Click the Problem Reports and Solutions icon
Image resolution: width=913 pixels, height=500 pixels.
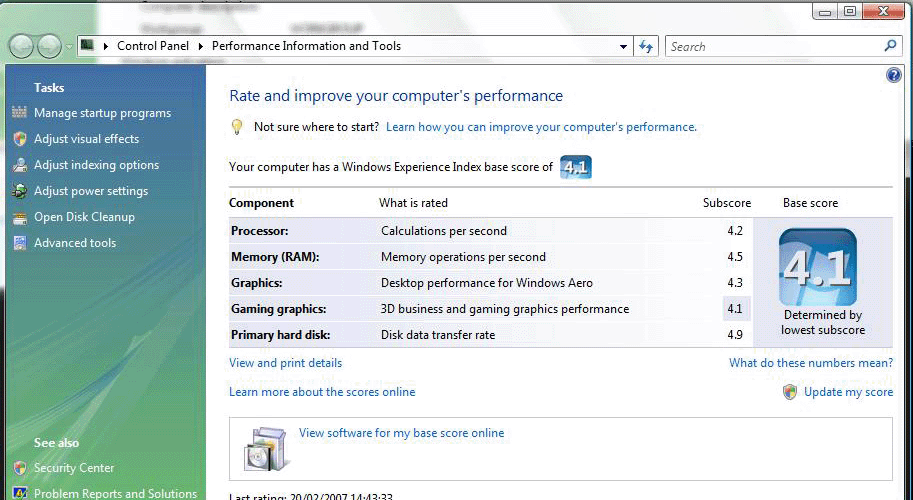[20, 493]
